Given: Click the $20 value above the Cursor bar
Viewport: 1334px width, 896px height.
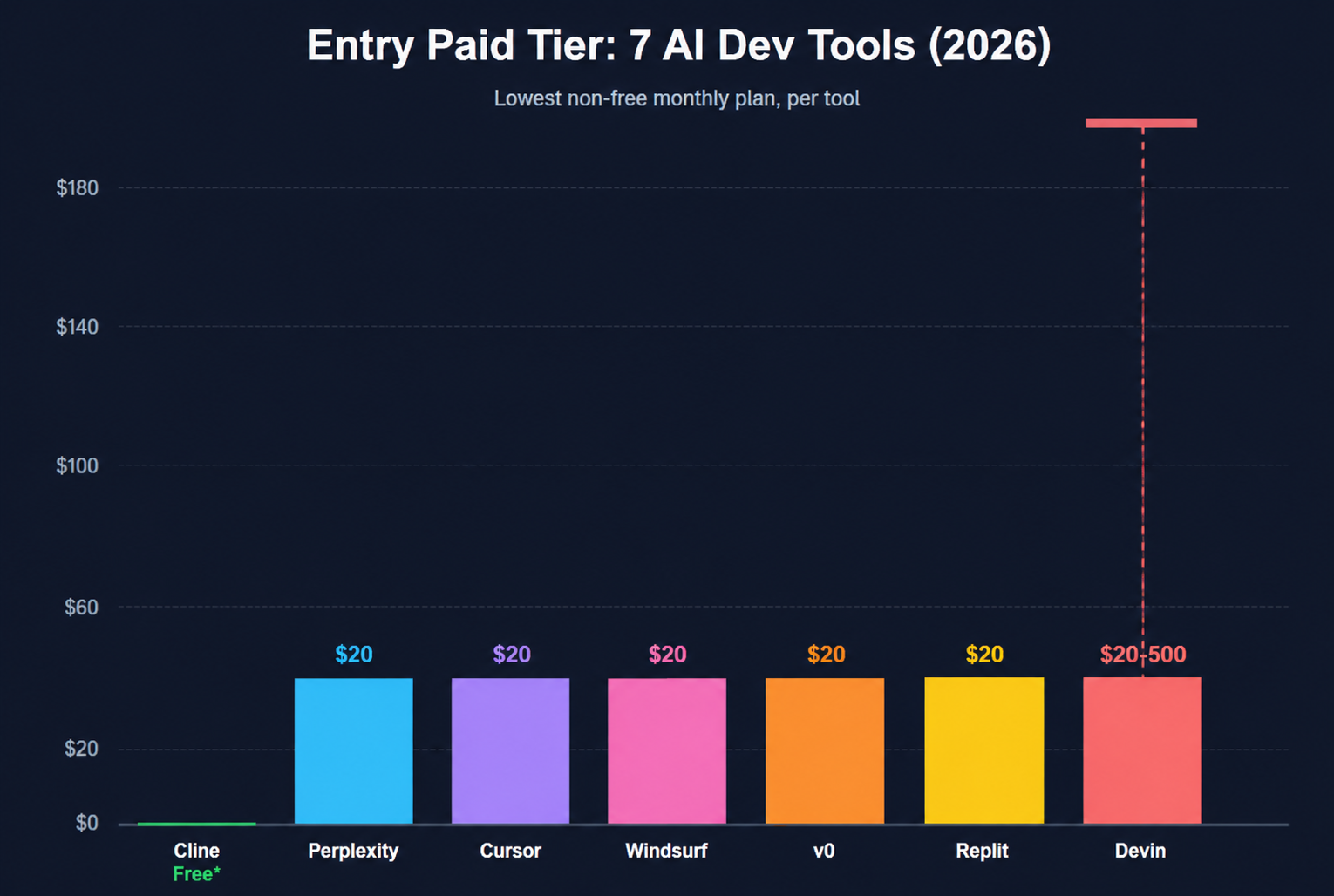Looking at the screenshot, I should pos(512,655).
